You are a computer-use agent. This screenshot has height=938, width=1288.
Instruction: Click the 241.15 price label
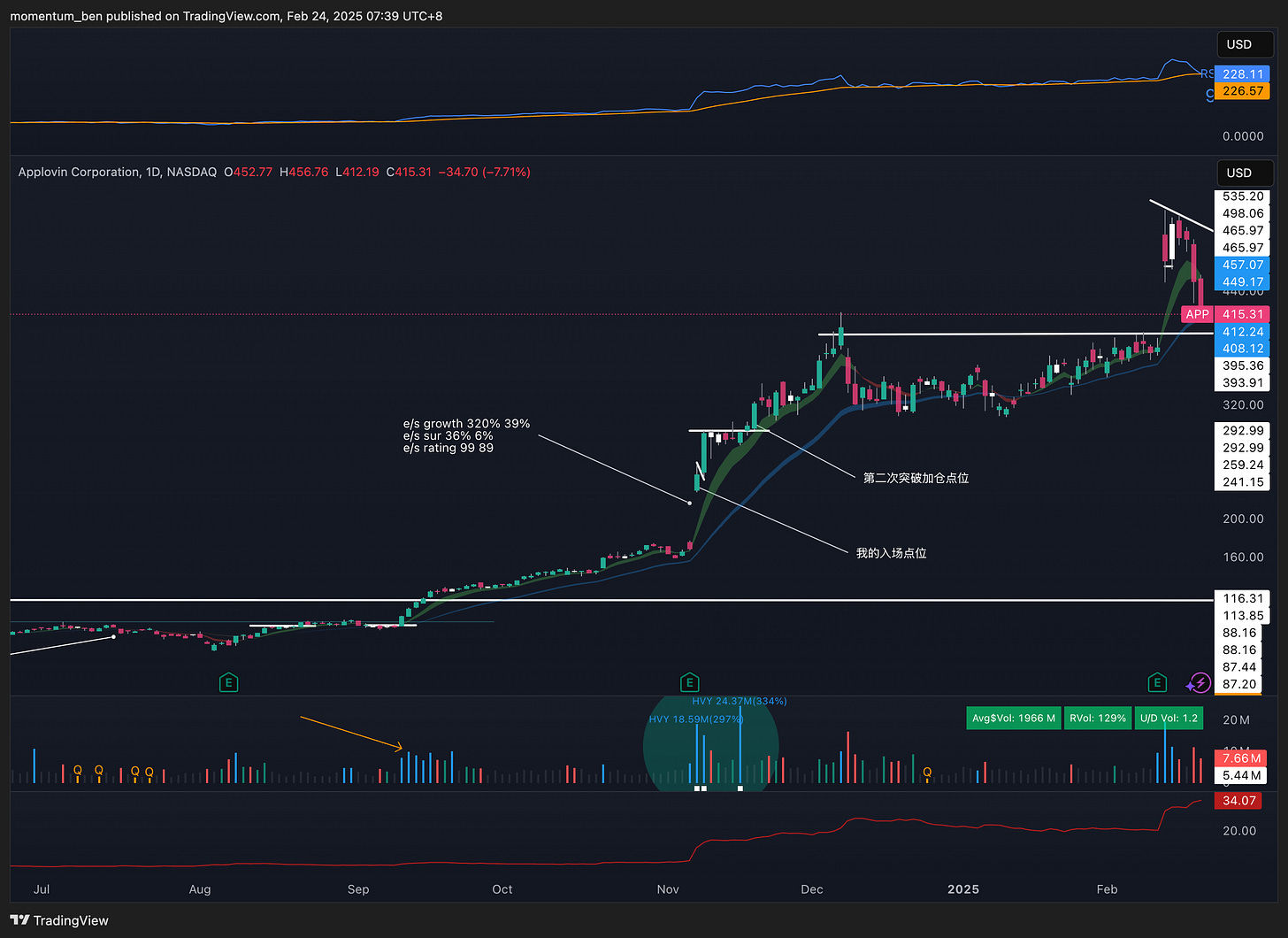pyautogui.click(x=1242, y=482)
